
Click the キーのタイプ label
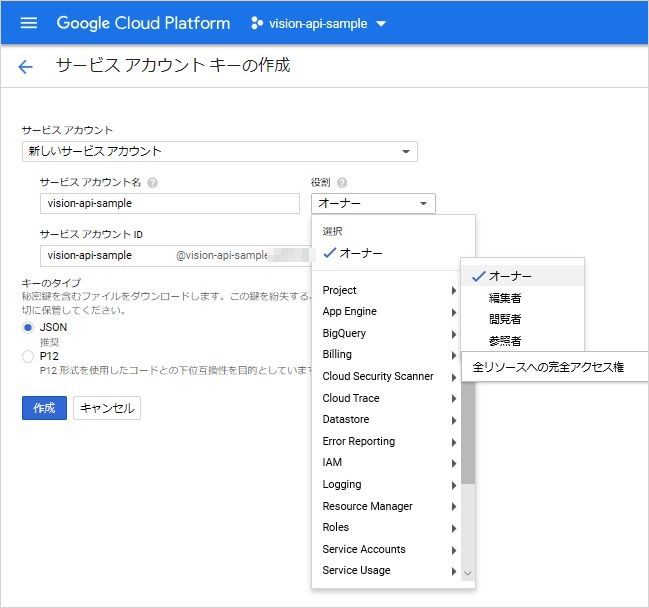pos(51,283)
